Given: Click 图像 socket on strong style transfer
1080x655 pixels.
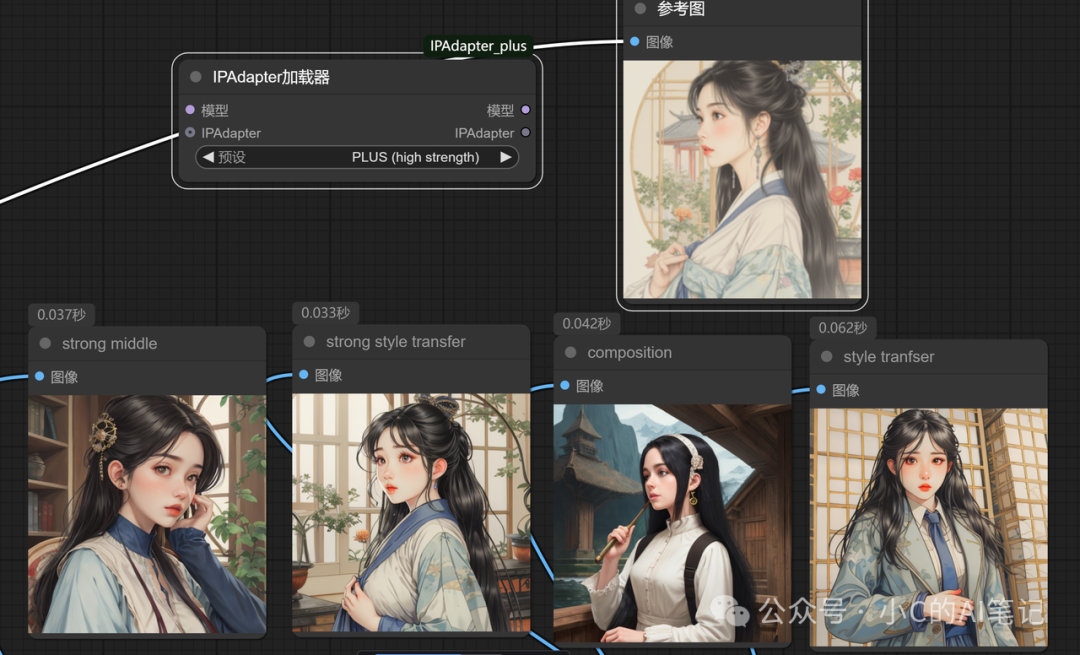Looking at the screenshot, I should pos(304,375).
